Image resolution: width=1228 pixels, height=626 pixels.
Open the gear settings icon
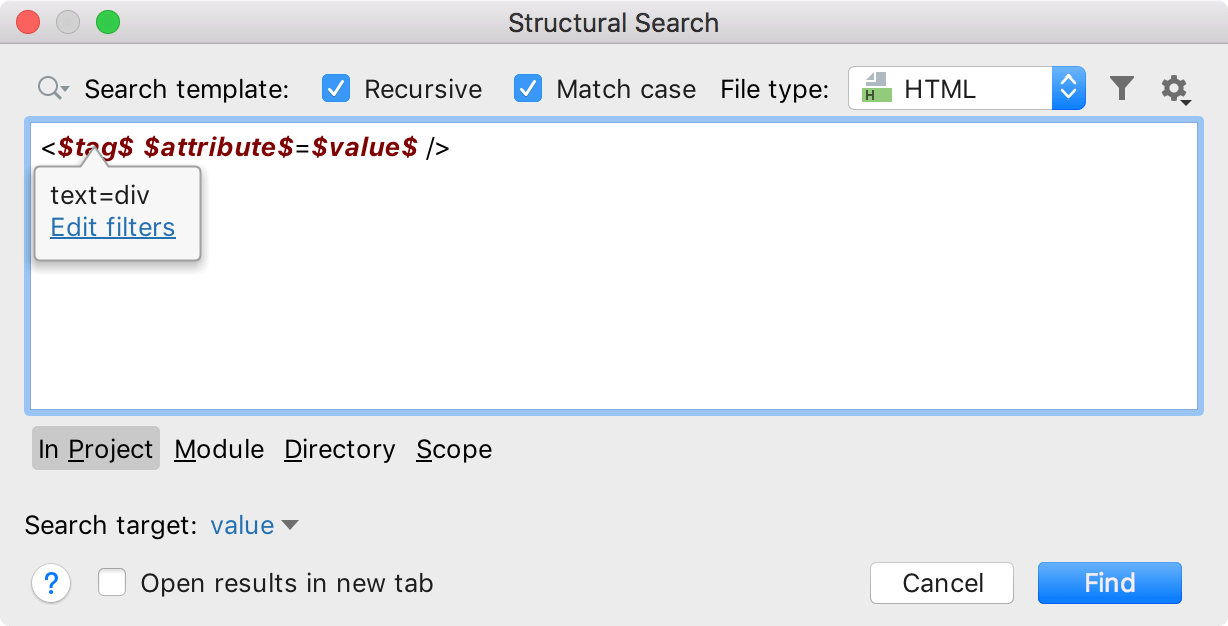(x=1174, y=88)
